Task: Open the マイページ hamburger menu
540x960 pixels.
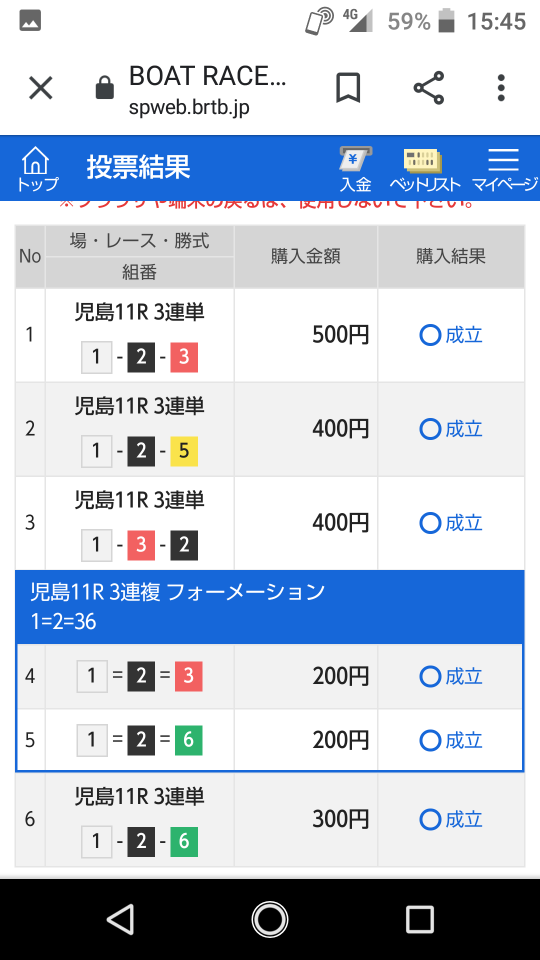Action: [504, 169]
